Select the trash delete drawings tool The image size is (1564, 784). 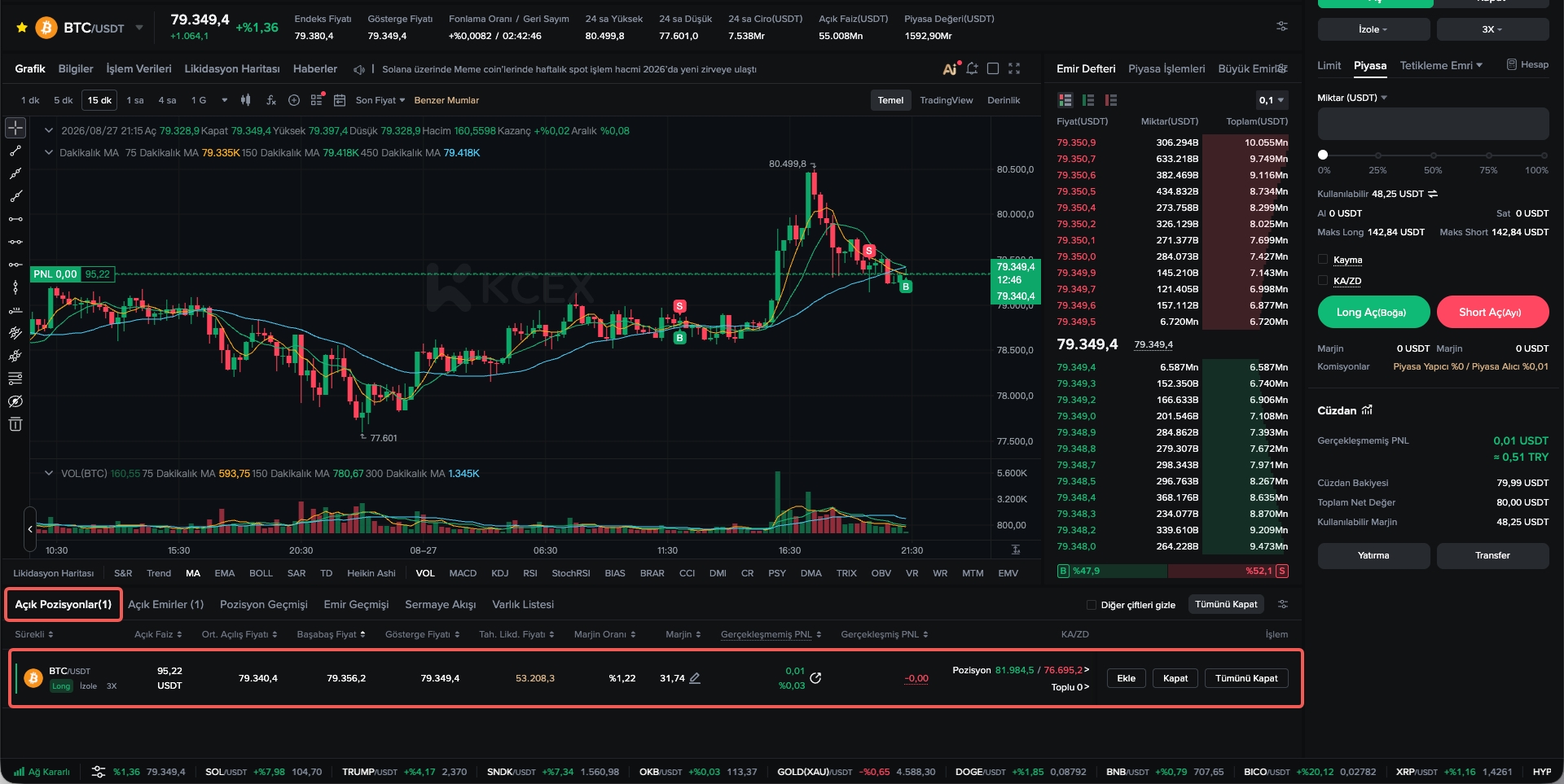(x=15, y=424)
